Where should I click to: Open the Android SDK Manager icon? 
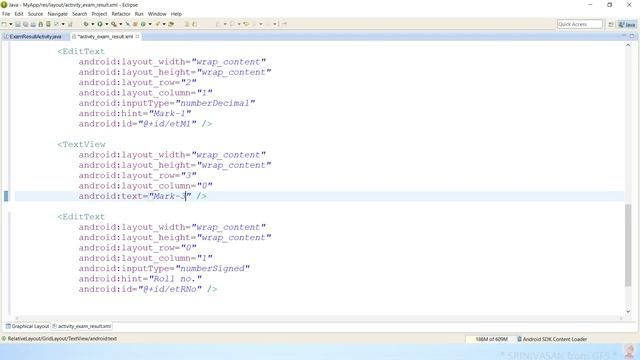tap(40, 24)
